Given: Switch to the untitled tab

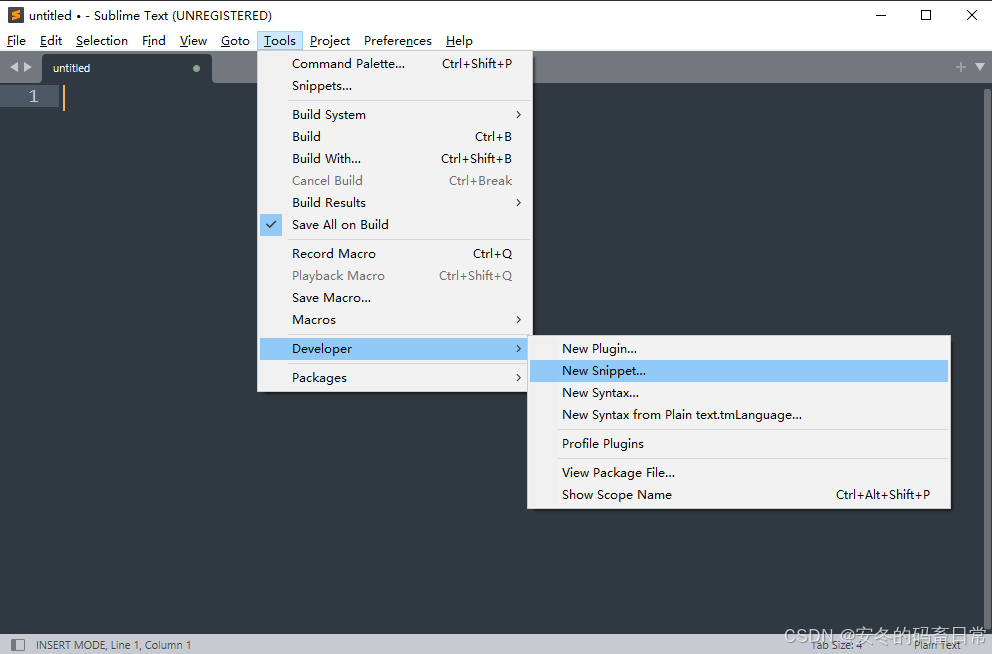Looking at the screenshot, I should coord(127,68).
